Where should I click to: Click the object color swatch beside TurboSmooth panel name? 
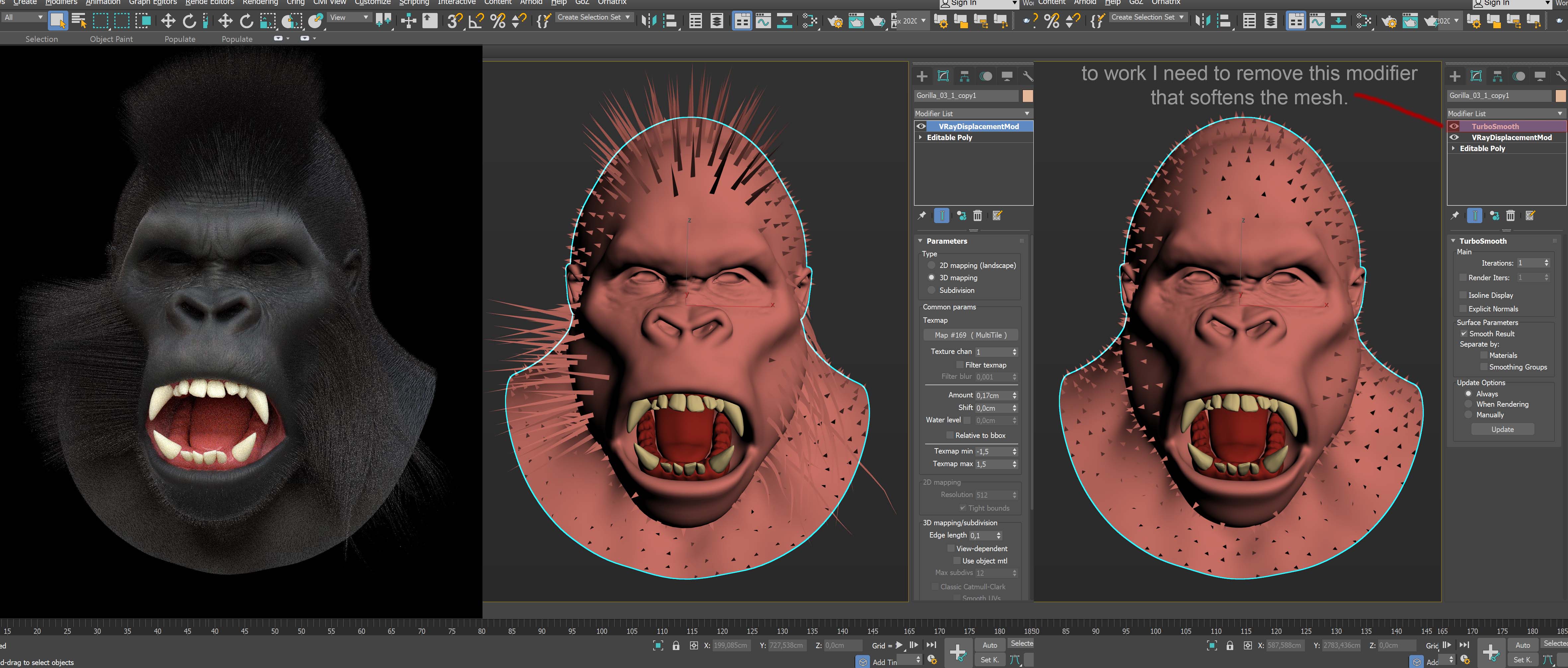point(1561,96)
